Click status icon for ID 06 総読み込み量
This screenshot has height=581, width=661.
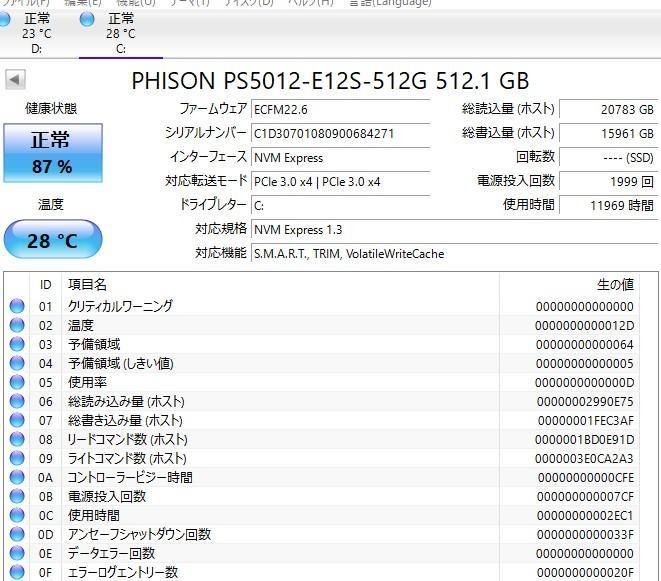[17, 401]
